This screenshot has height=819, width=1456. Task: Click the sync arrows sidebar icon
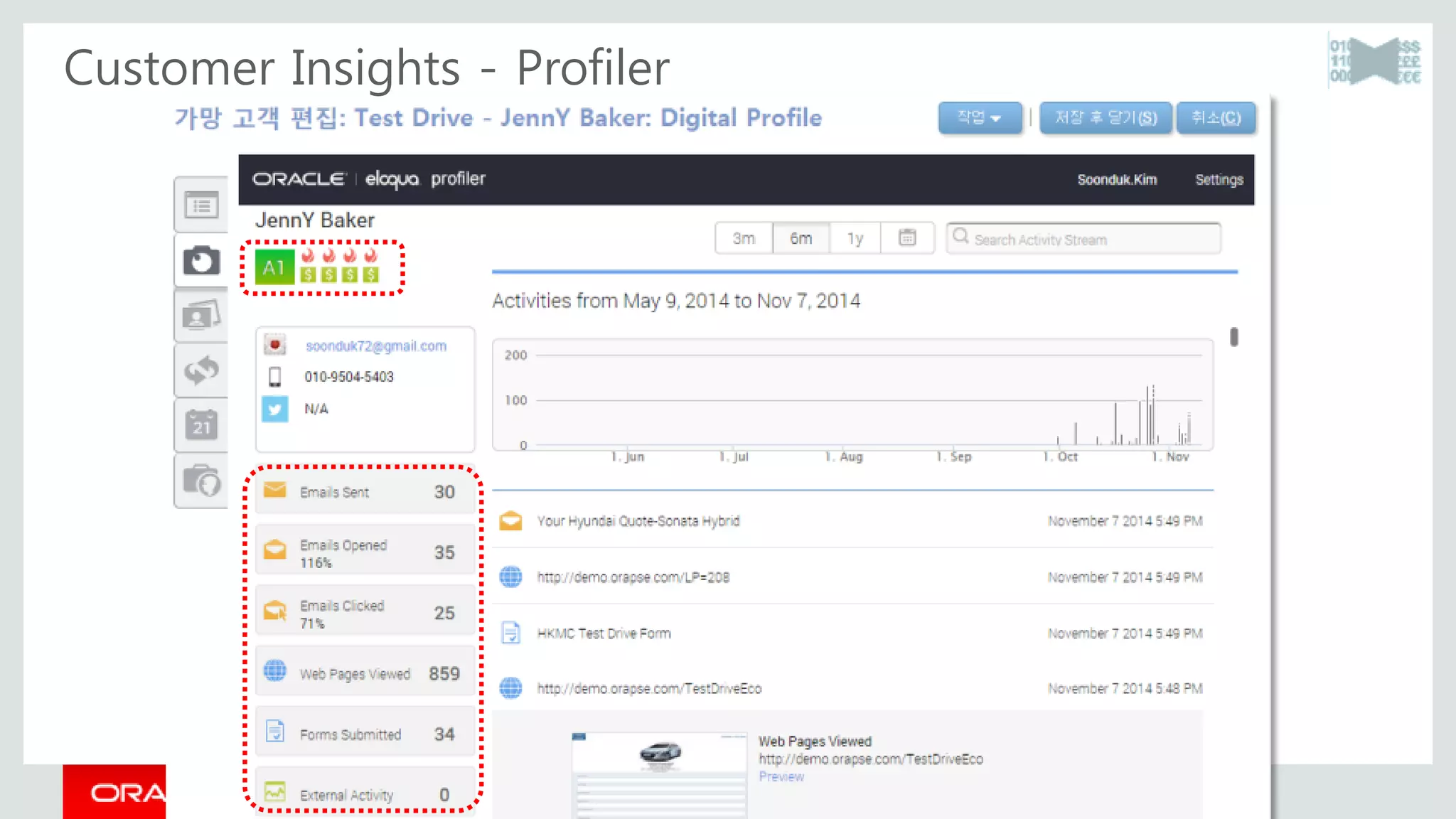click(201, 370)
